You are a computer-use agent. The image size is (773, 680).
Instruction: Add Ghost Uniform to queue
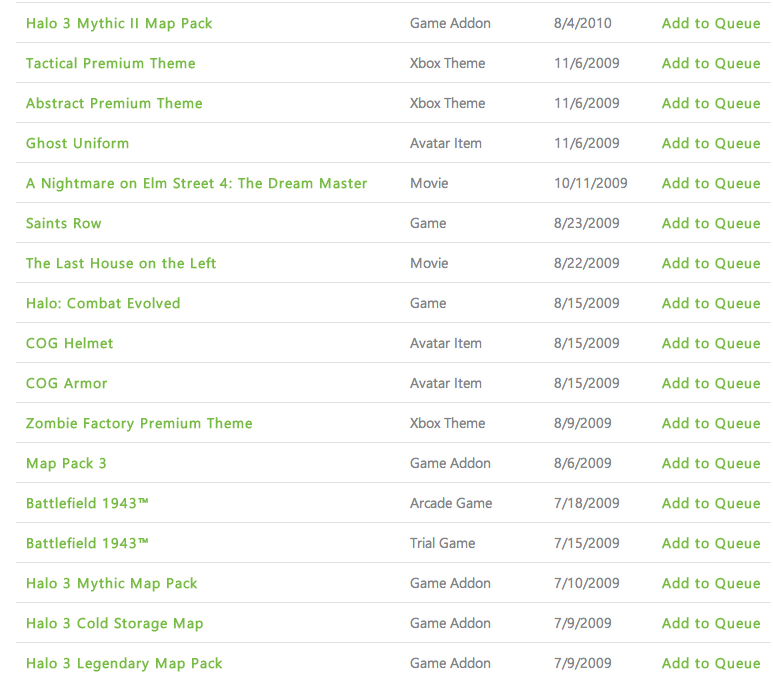click(711, 143)
